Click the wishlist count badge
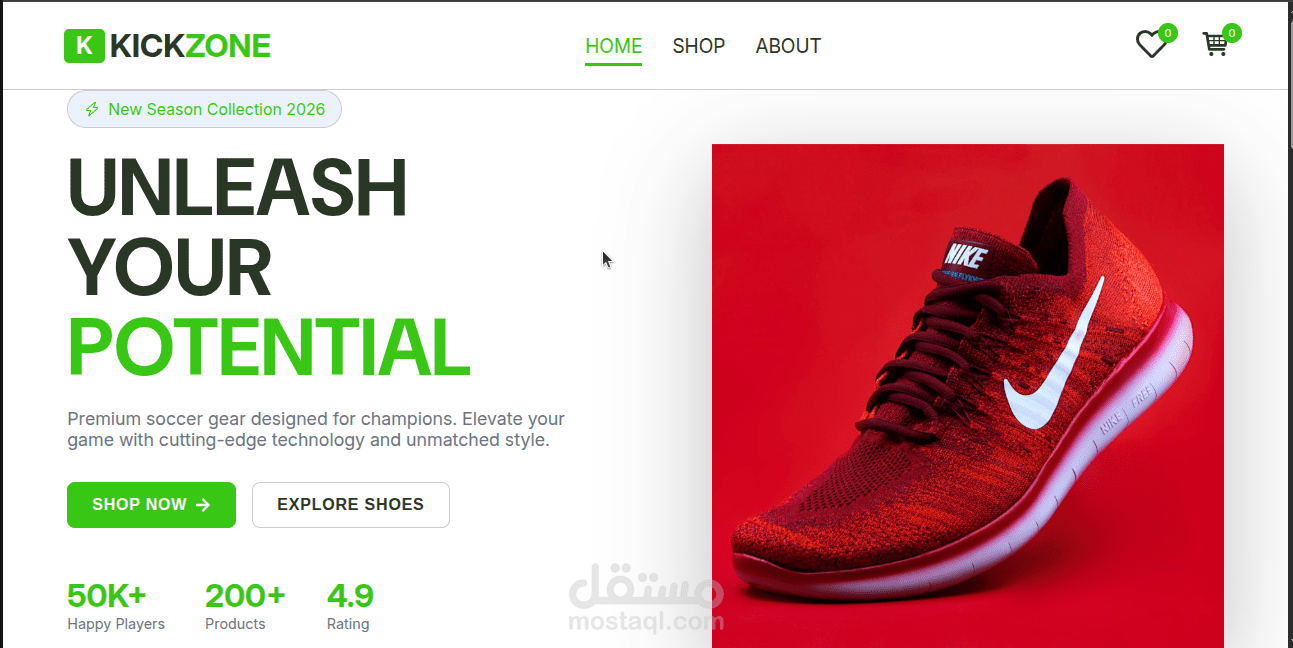 [1168, 33]
